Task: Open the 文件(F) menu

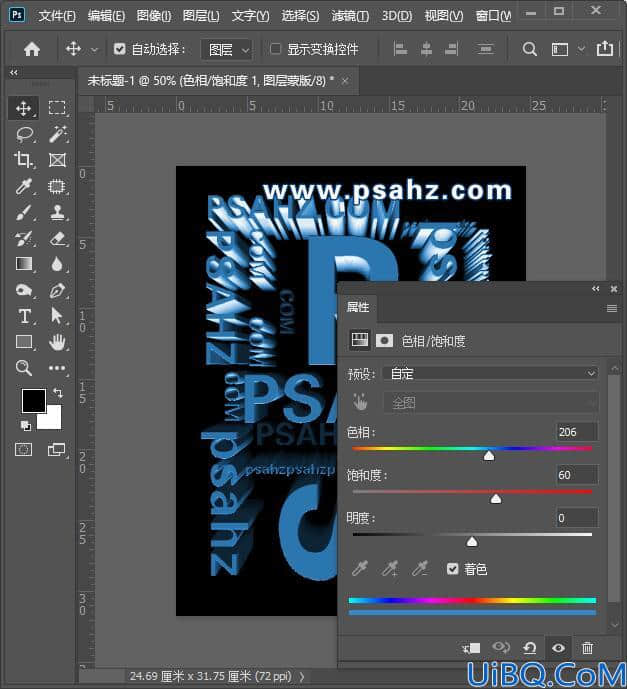Action: [57, 16]
